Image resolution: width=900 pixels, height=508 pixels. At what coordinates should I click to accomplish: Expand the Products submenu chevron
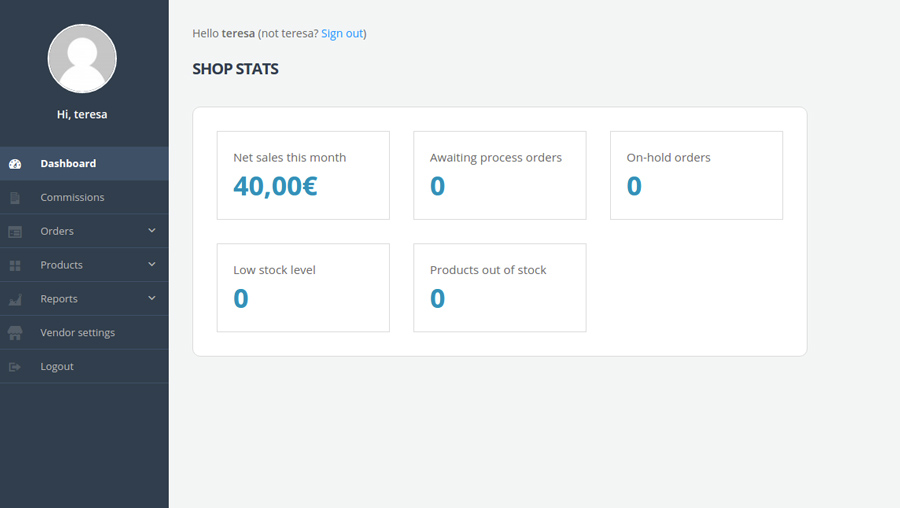coord(152,265)
